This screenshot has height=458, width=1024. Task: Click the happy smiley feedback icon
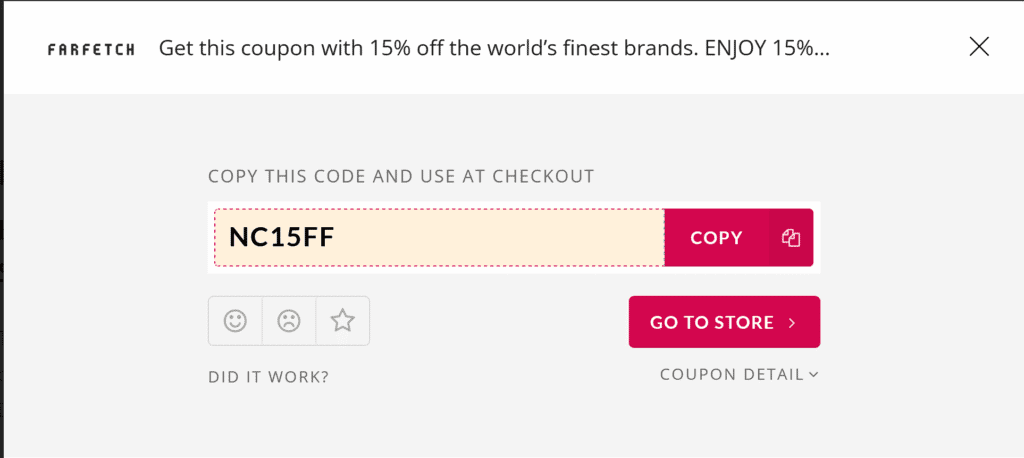click(235, 321)
